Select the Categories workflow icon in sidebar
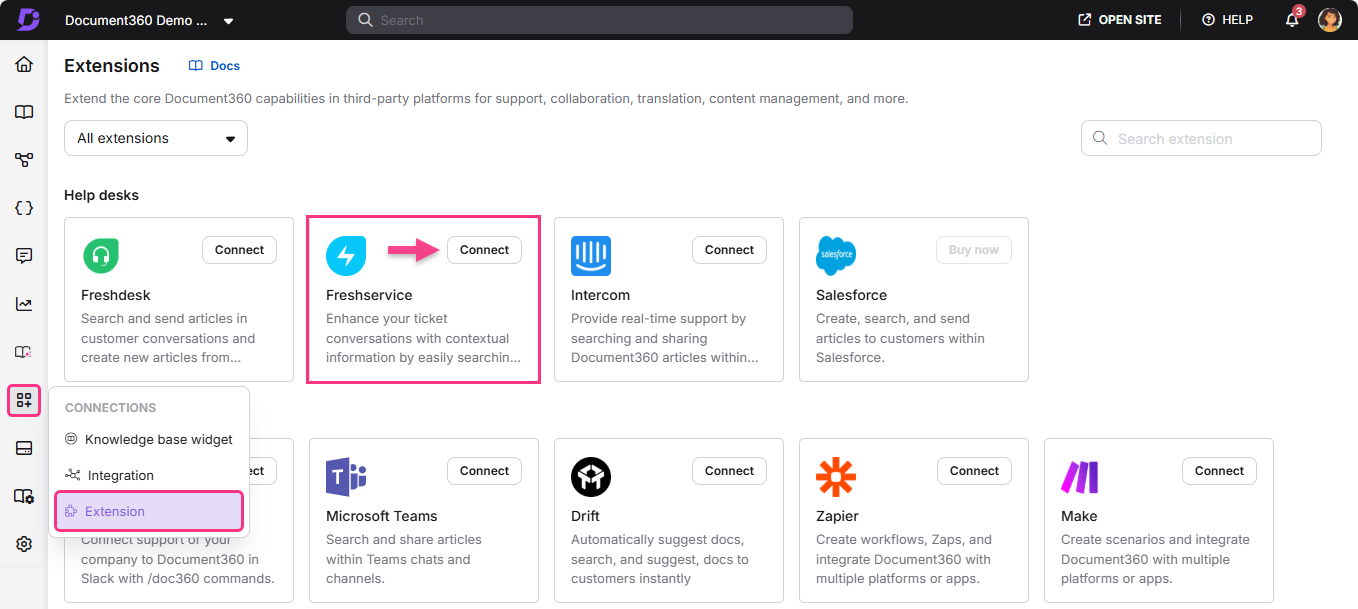 [x=23, y=159]
